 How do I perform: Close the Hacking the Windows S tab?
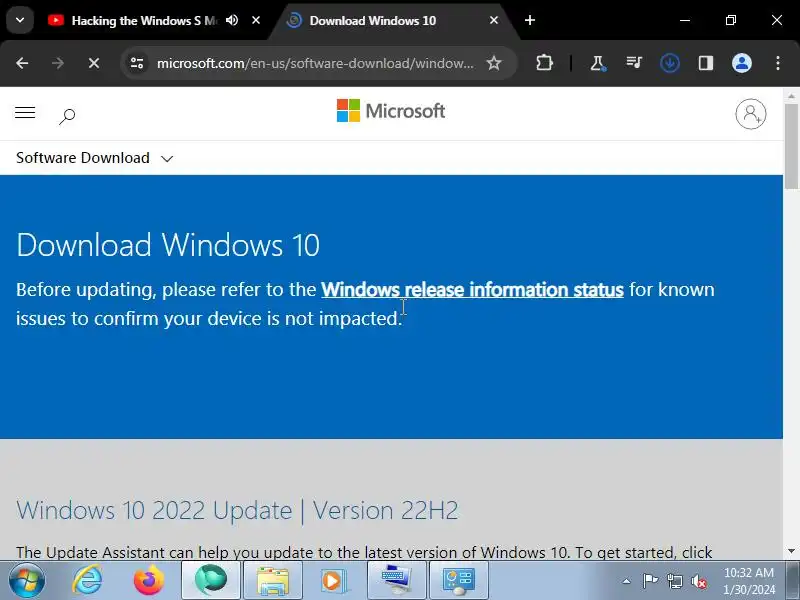pyautogui.click(x=256, y=20)
